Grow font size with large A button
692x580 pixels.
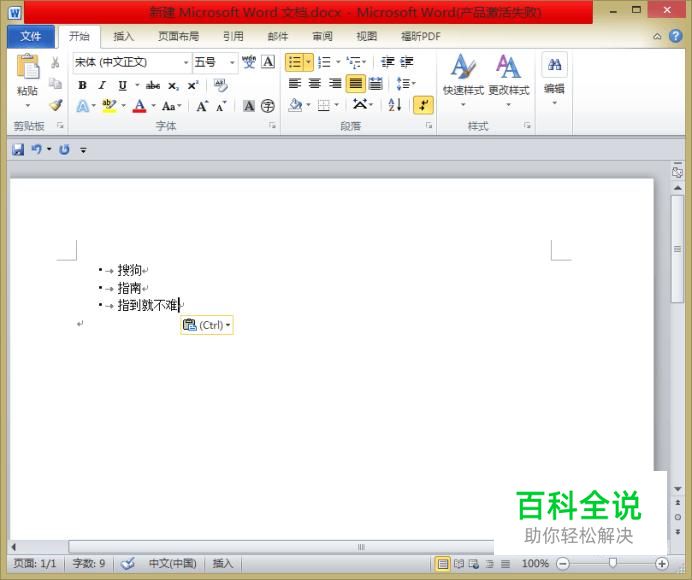tap(202, 106)
